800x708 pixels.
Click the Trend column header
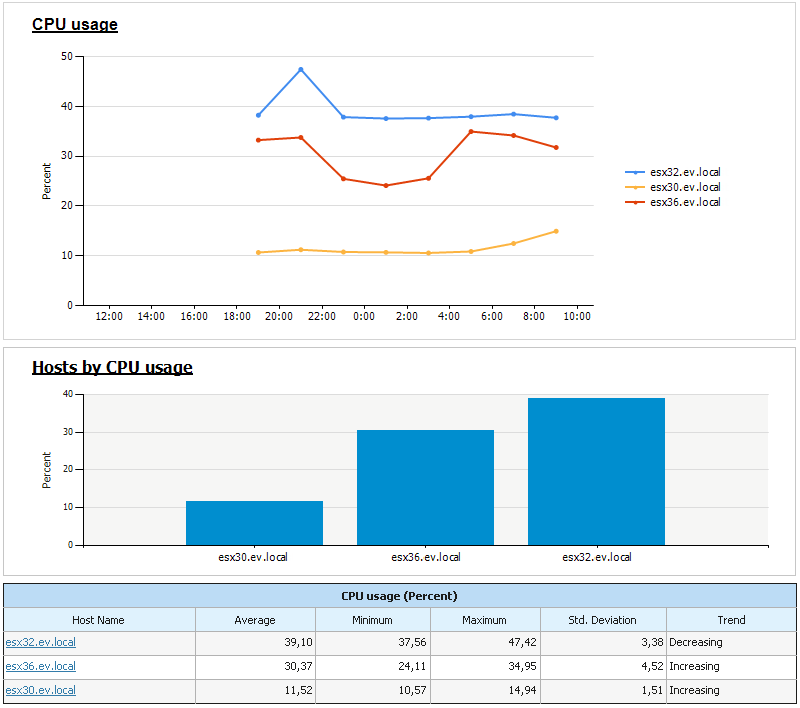(x=731, y=620)
